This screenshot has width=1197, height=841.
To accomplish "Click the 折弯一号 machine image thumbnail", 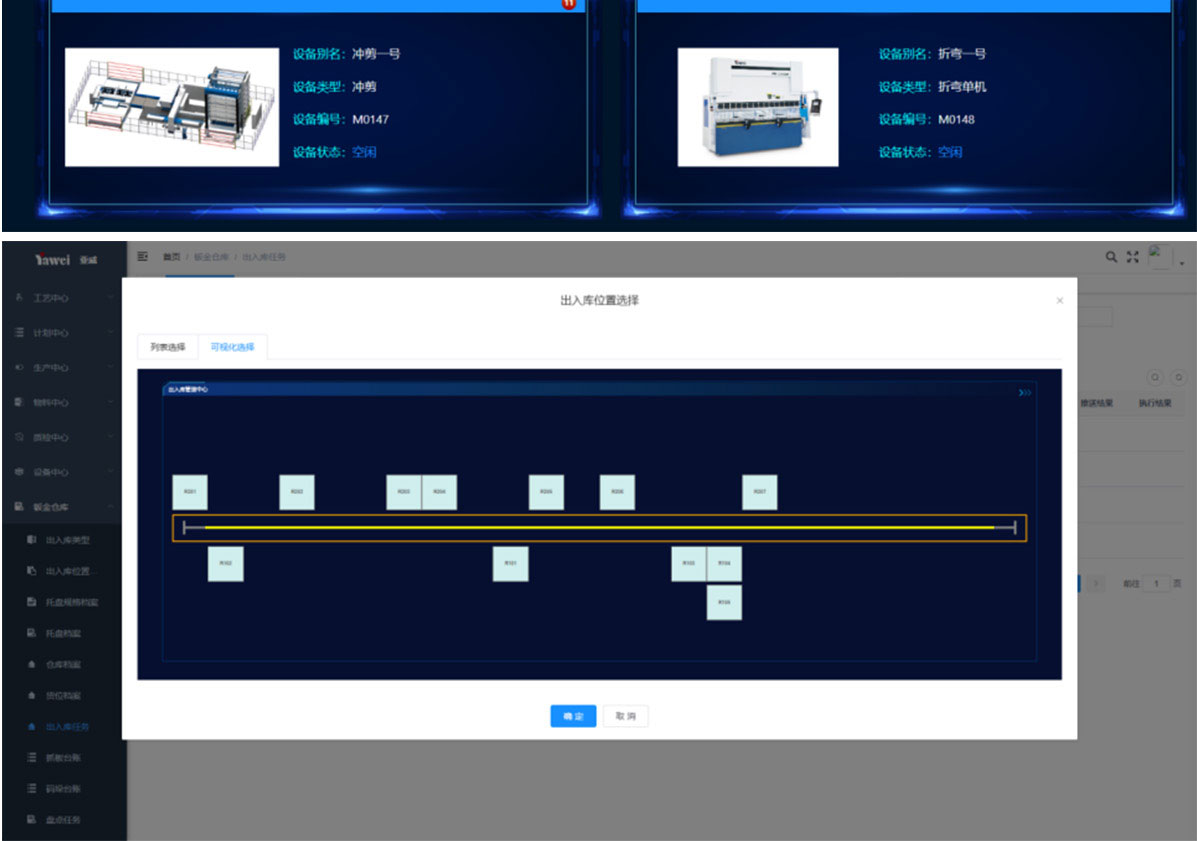I will click(757, 107).
